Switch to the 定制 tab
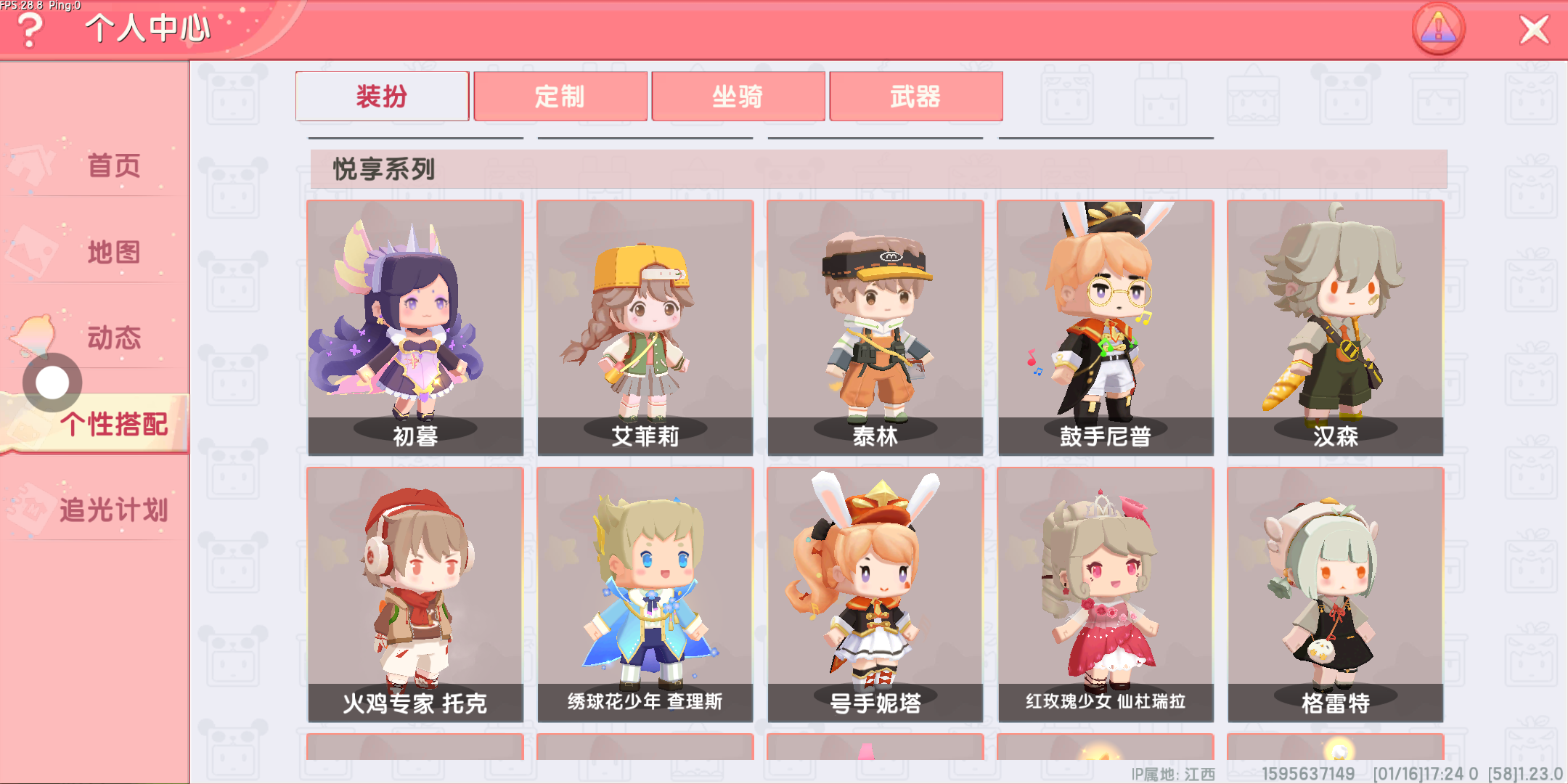The height and width of the screenshot is (784, 1568). click(560, 96)
